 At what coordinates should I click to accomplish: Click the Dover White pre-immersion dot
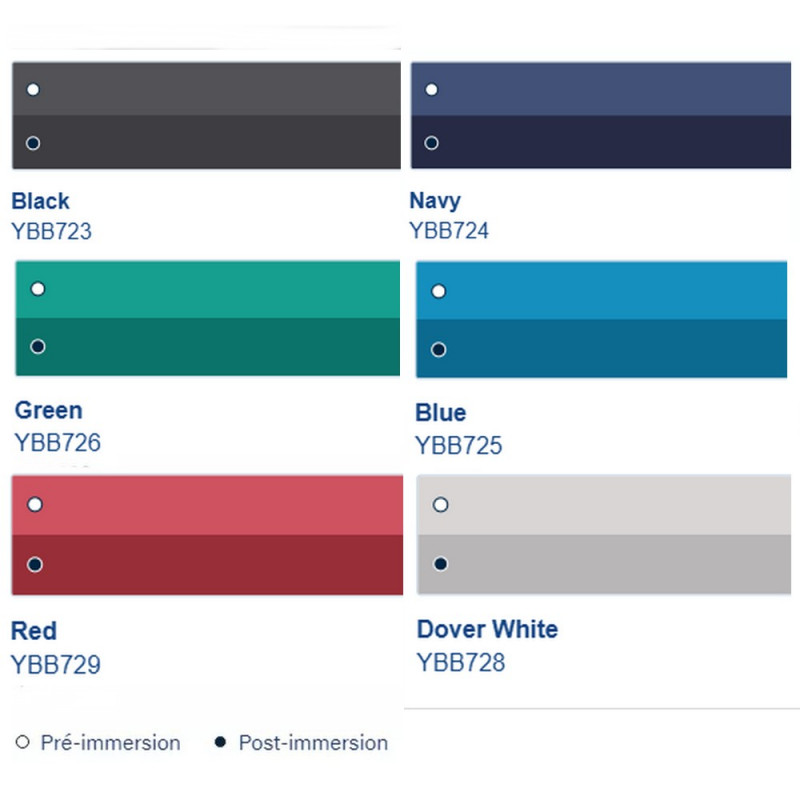pyautogui.click(x=440, y=505)
